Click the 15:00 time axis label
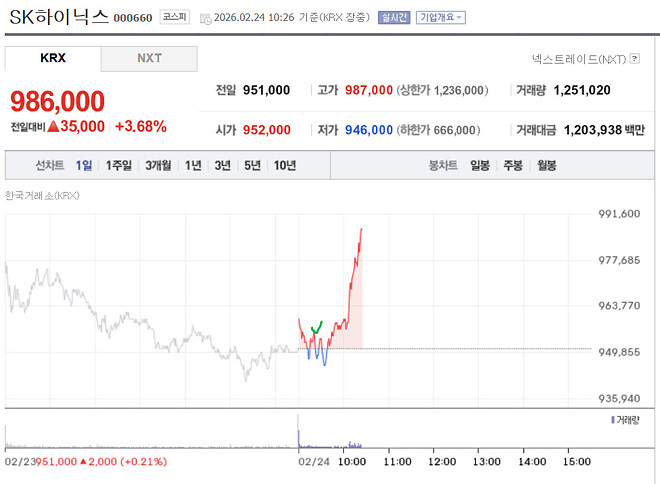This screenshot has height=484, width=660. coord(577,462)
